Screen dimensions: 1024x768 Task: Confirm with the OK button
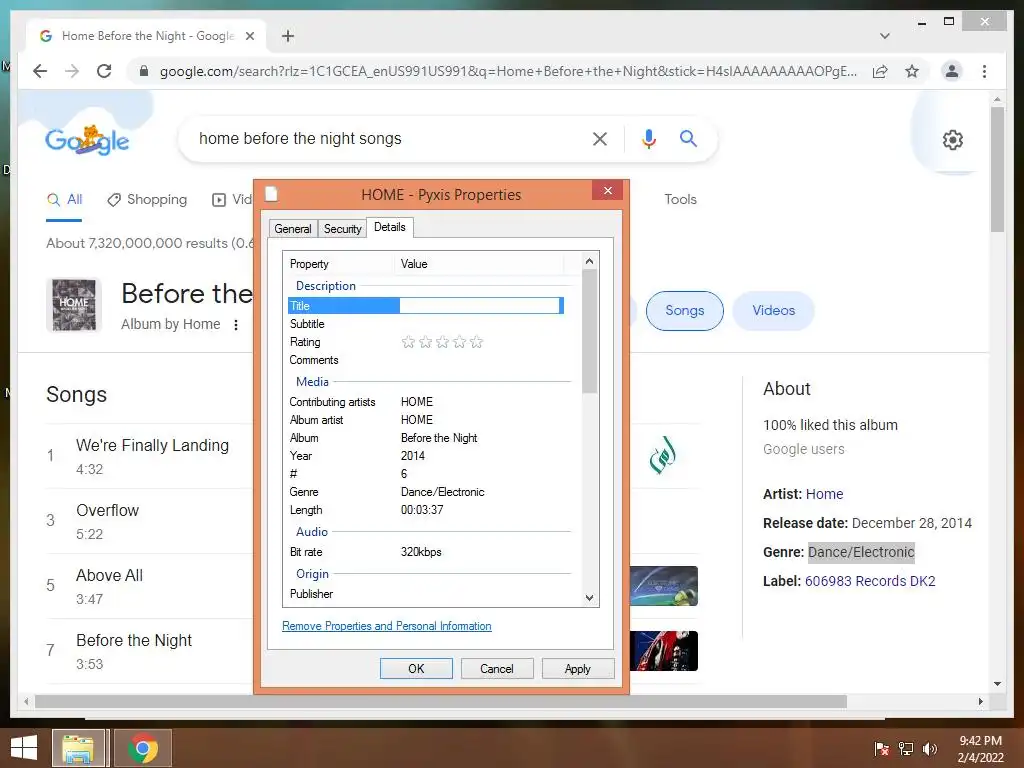[x=416, y=669]
